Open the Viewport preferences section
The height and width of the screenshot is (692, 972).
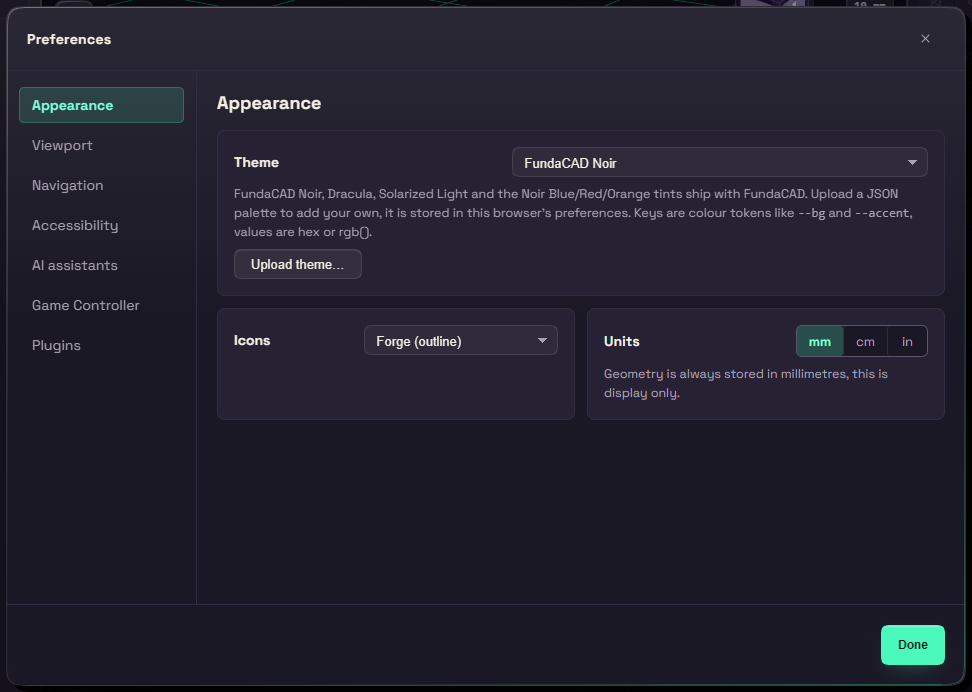[101, 145]
